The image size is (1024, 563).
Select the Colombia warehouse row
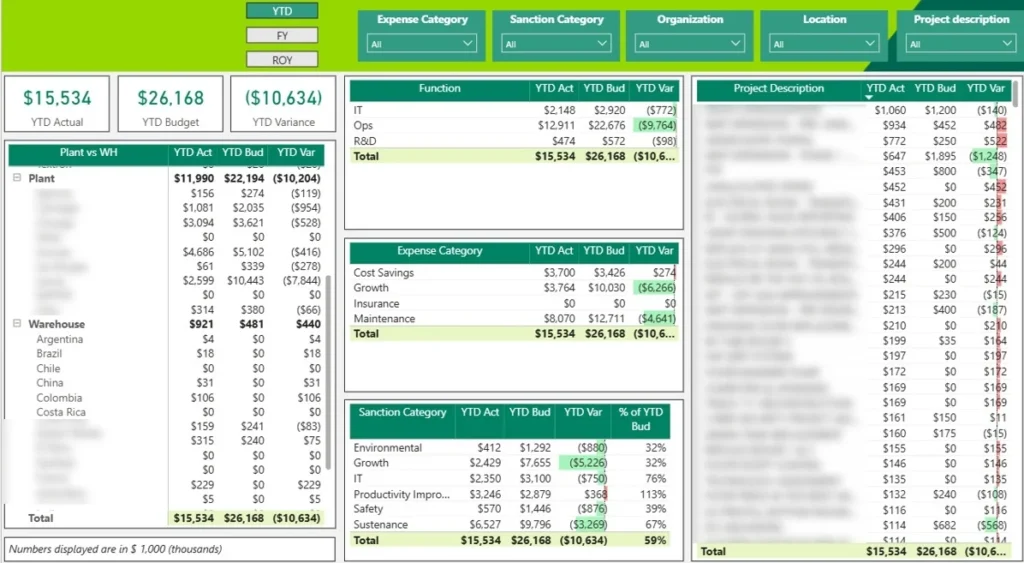(167, 398)
